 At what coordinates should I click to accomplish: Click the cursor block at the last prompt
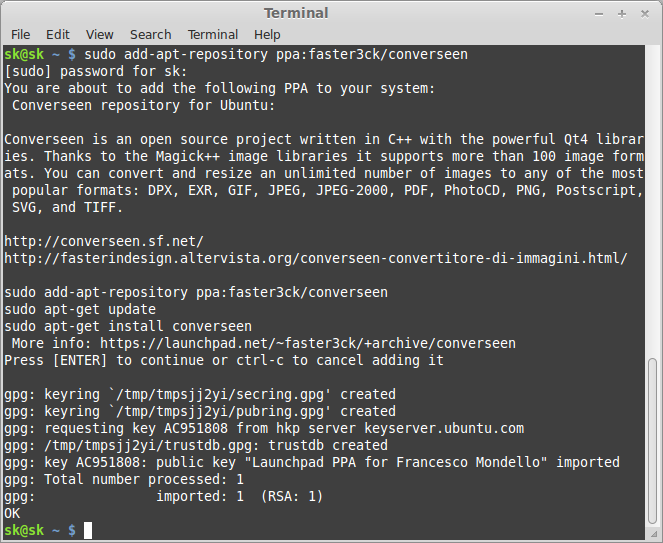click(88, 530)
